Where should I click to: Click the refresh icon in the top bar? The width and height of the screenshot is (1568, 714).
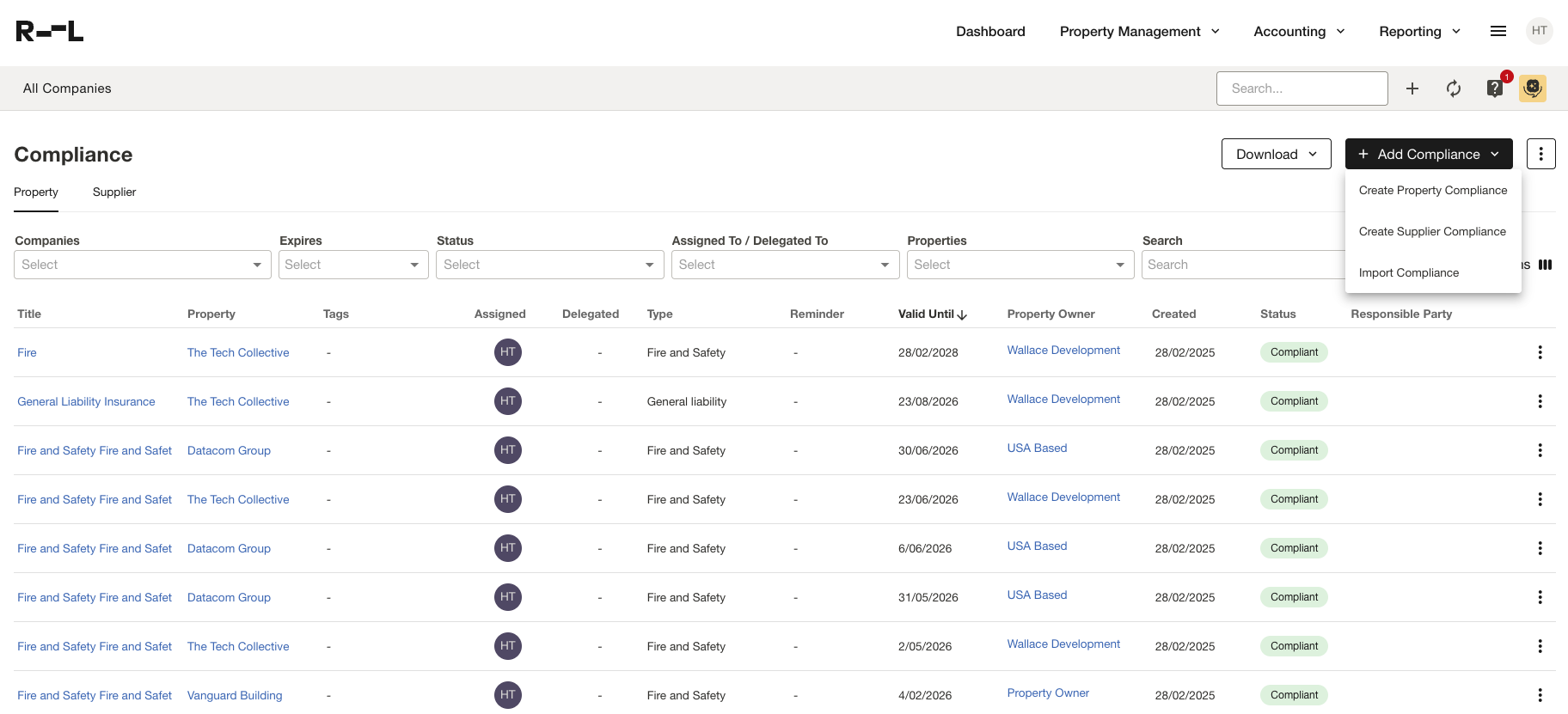click(x=1453, y=88)
